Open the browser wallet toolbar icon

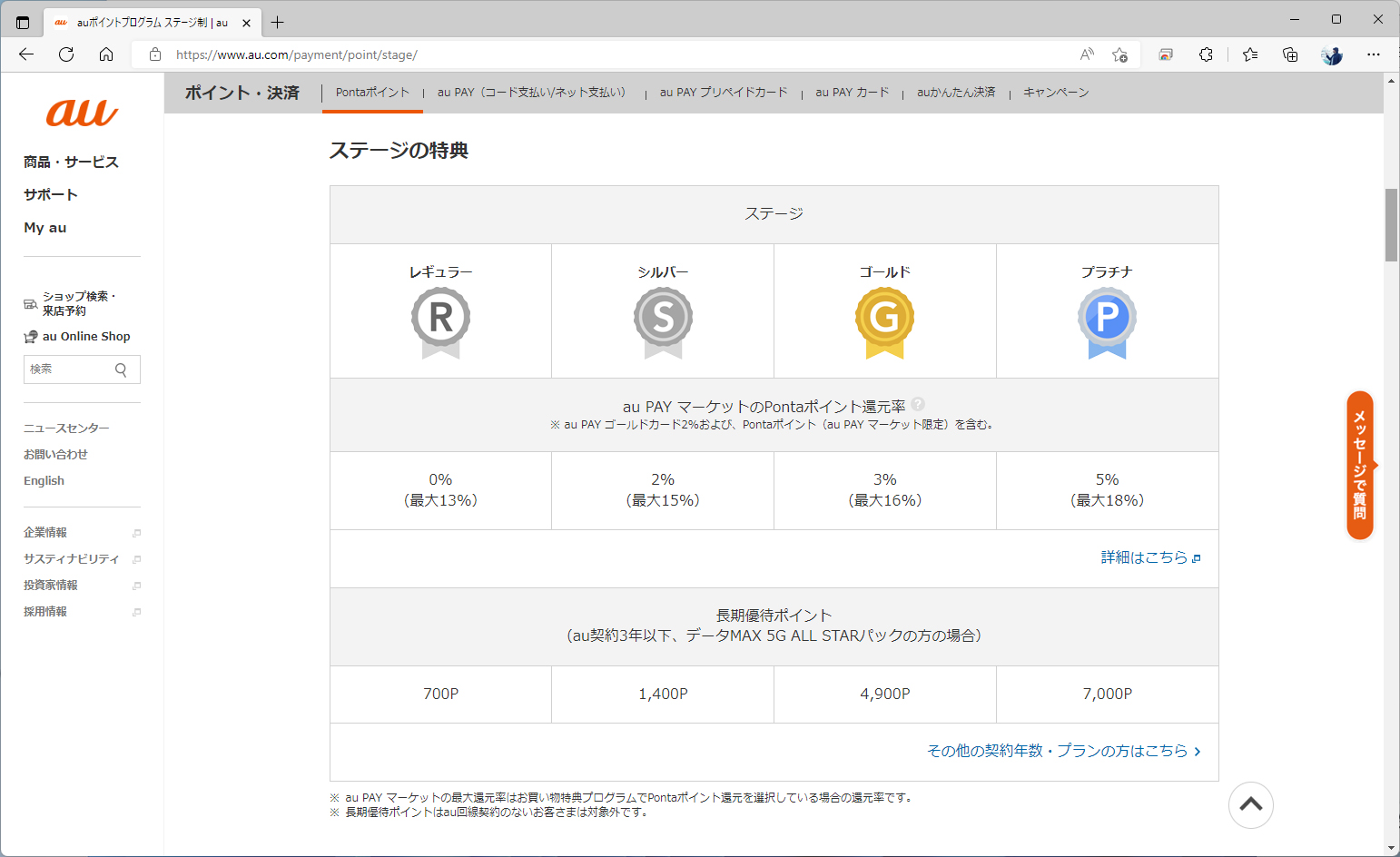pos(1166,54)
